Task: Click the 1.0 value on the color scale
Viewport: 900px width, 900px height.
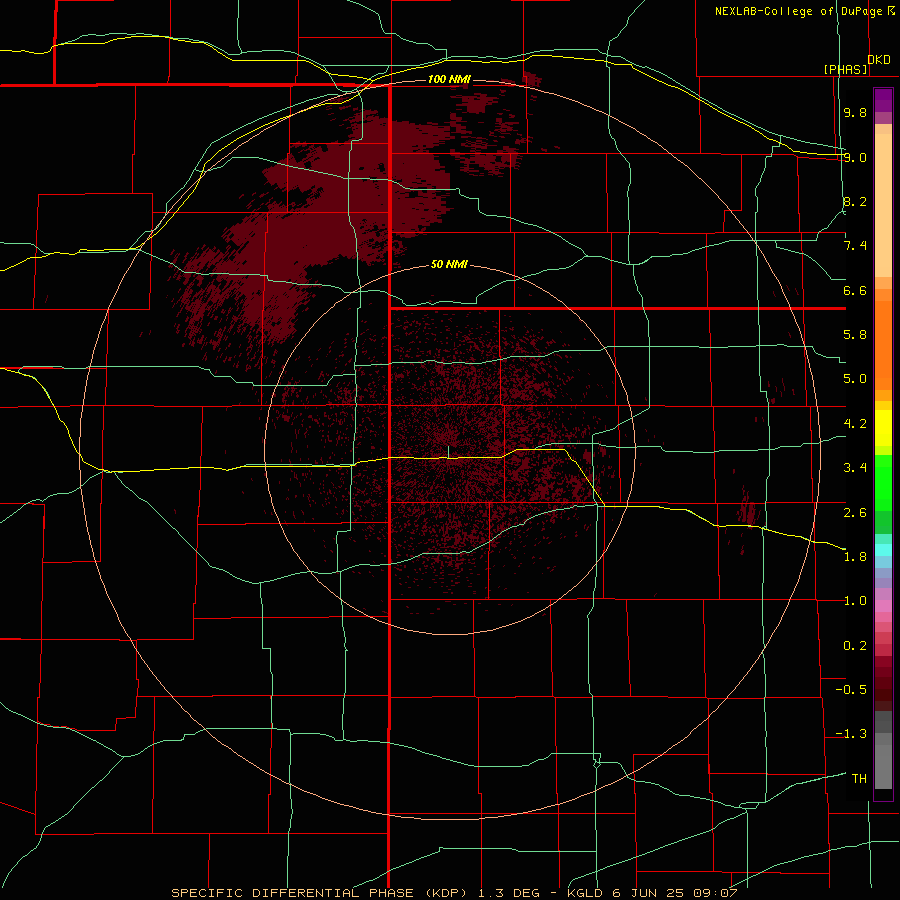Action: (855, 601)
